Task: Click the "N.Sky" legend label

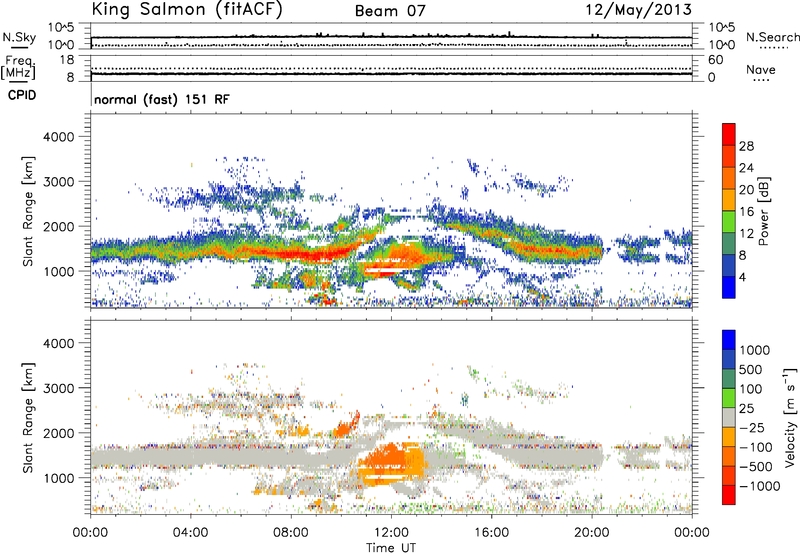Action: coord(19,37)
